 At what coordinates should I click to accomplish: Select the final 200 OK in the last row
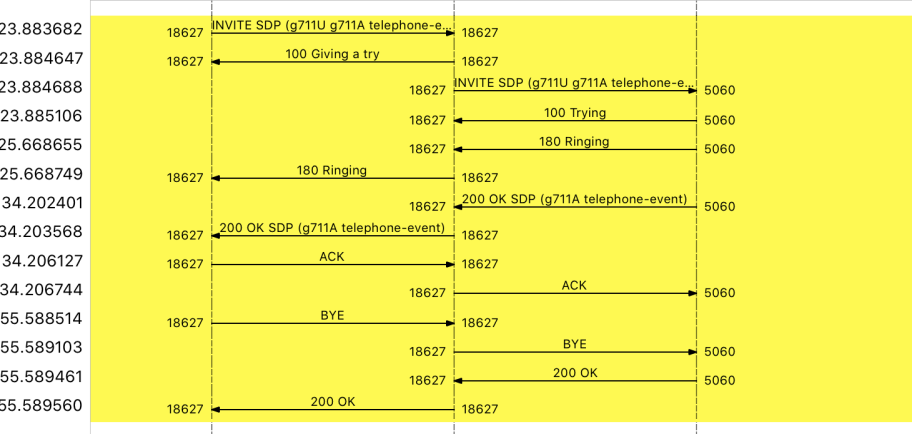click(x=333, y=402)
